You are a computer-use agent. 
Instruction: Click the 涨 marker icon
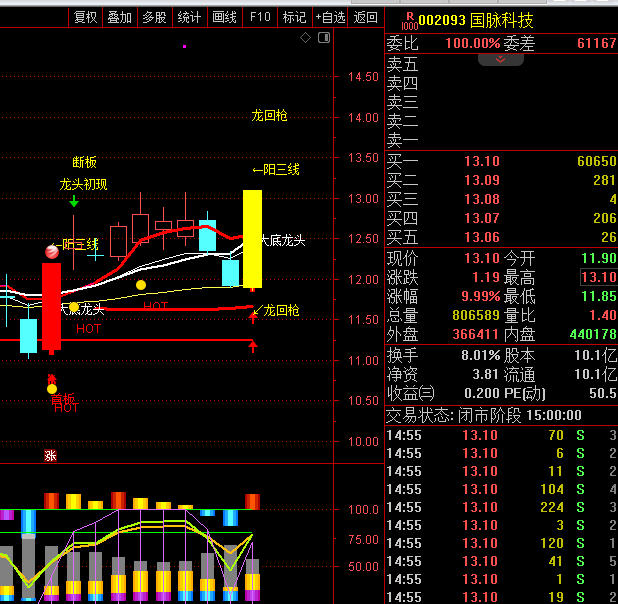click(x=50, y=456)
